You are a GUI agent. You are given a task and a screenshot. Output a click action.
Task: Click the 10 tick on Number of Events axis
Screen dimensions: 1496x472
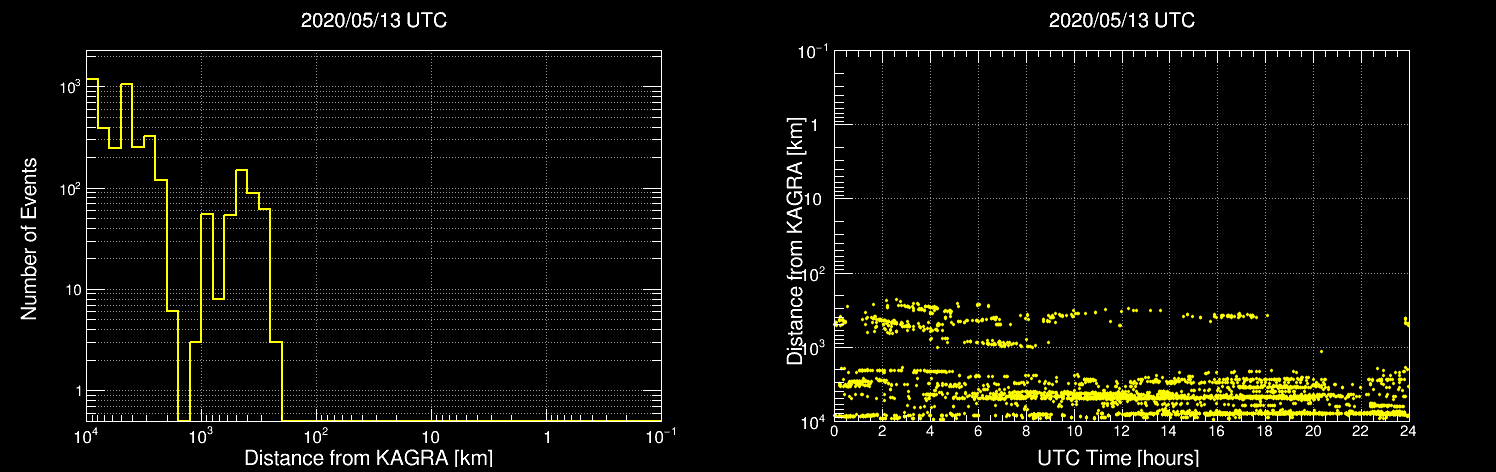point(73,289)
